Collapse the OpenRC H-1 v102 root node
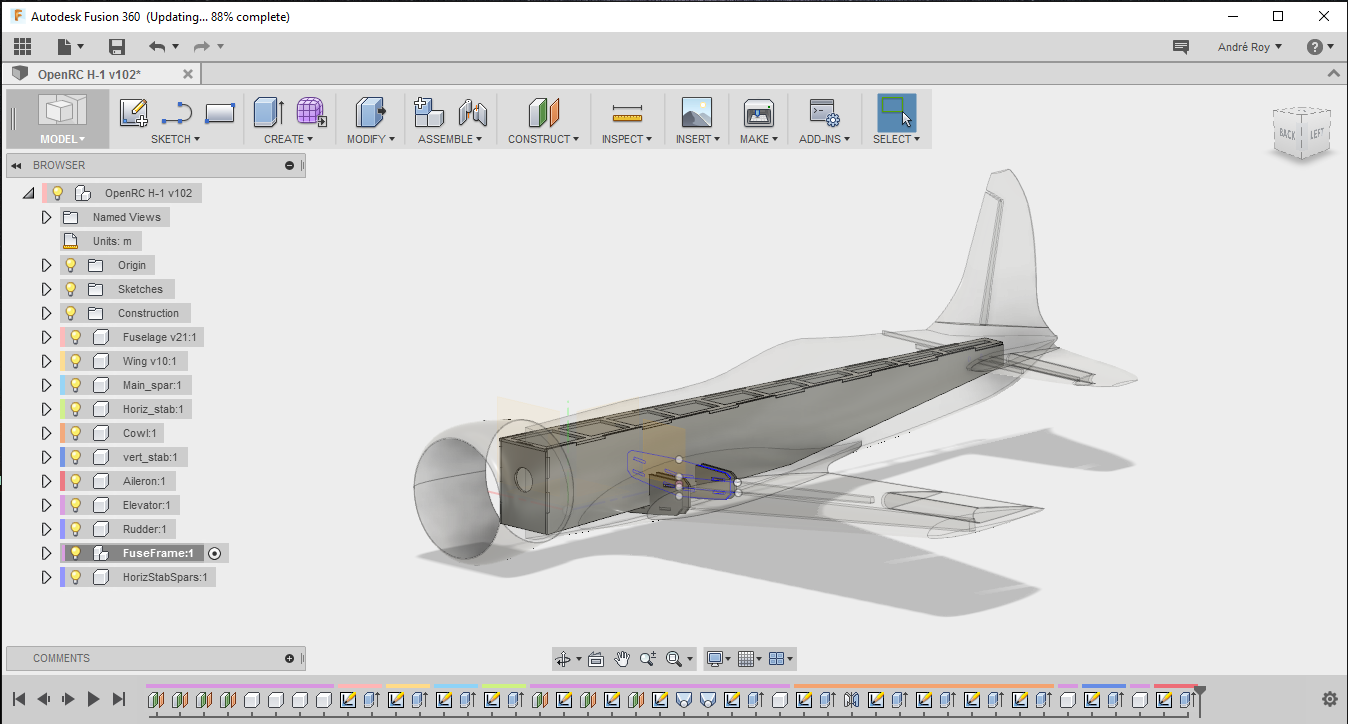 [x=27, y=194]
